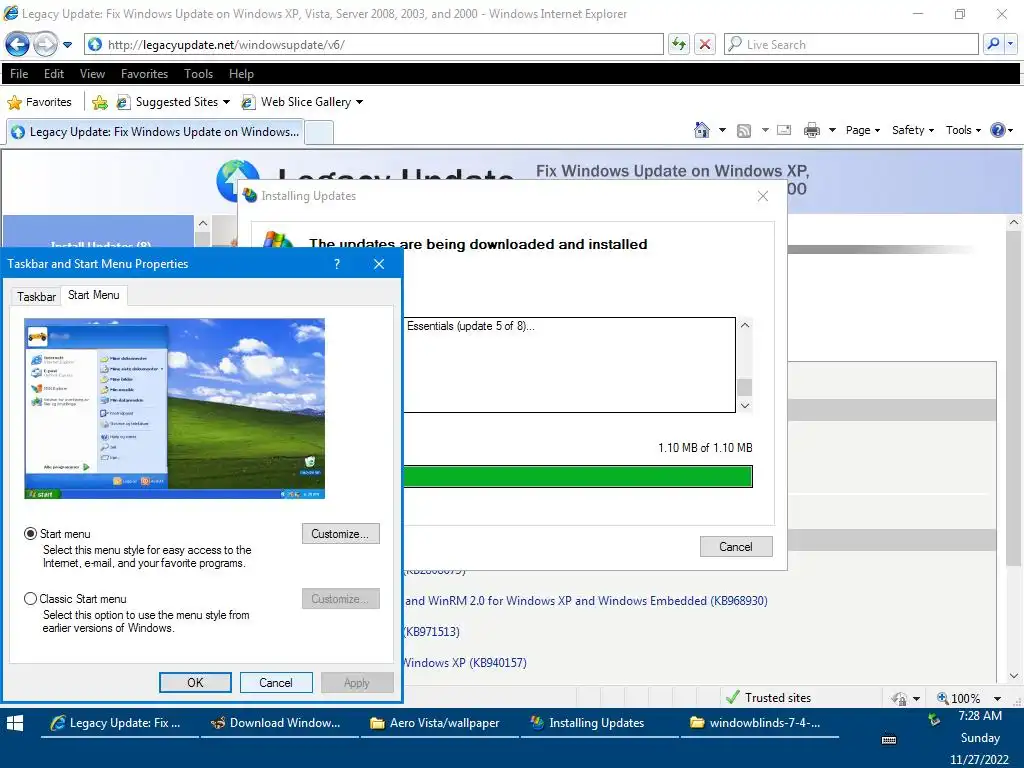Click the update shield system tray icon

point(935,720)
